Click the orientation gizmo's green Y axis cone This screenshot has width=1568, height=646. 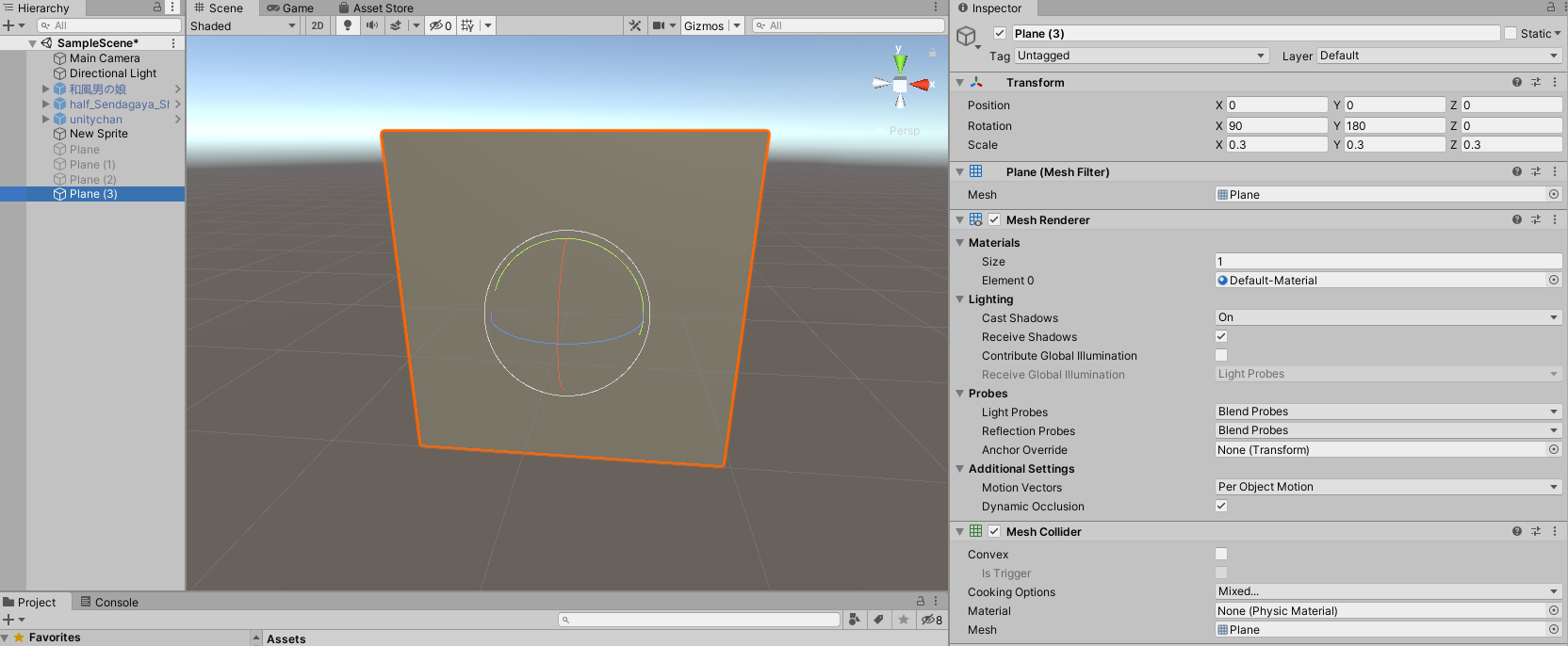[900, 62]
